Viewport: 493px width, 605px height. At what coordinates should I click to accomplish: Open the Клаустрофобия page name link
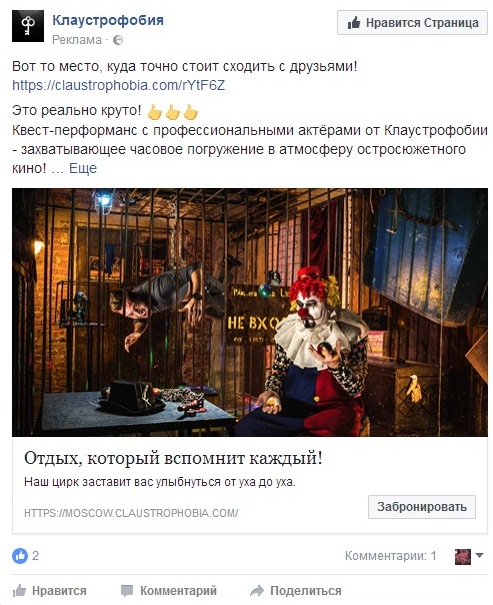pos(108,20)
